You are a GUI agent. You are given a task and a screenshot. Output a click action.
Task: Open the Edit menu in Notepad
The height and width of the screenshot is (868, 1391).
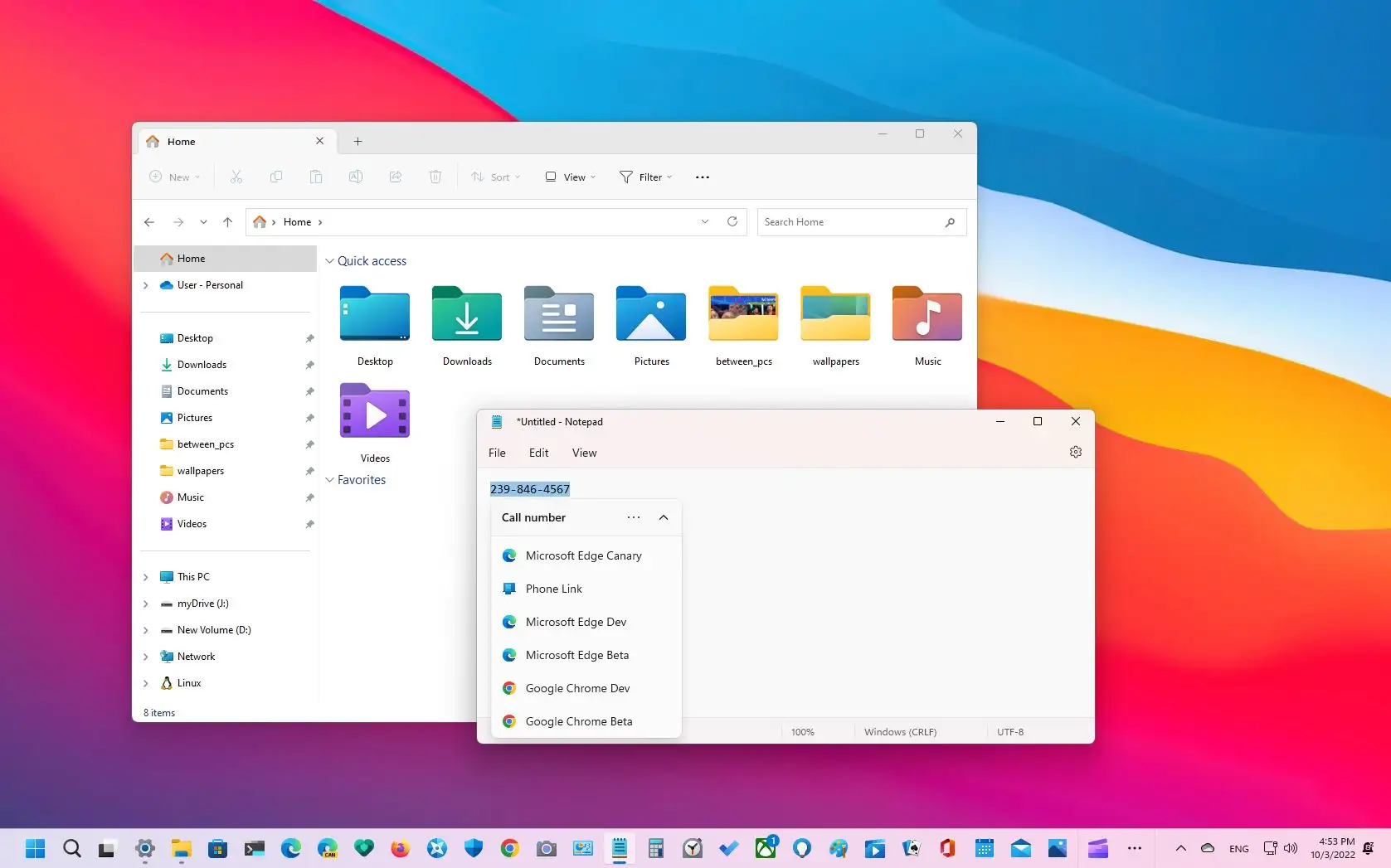tap(537, 453)
